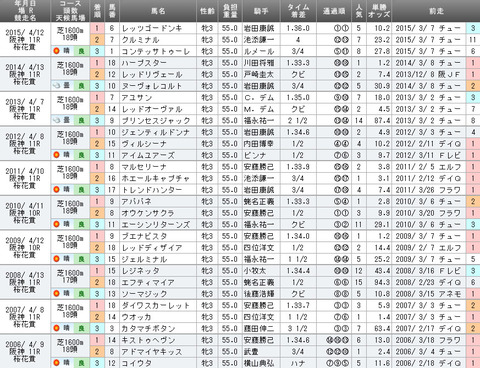The height and width of the screenshot is (368, 480).
Task: Click horse name クルミナル
Action: click(140, 40)
